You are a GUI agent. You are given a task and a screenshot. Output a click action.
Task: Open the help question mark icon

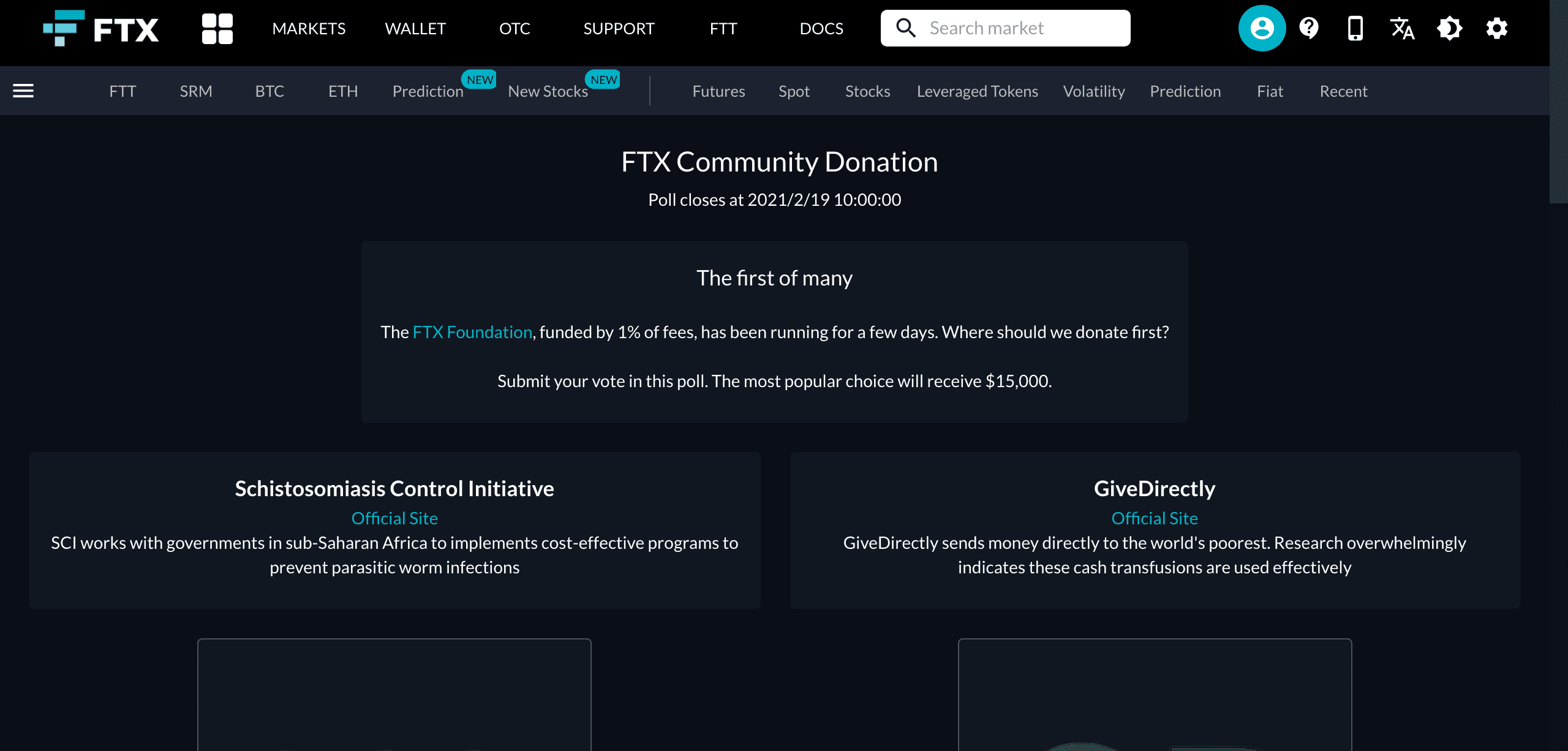click(1309, 28)
